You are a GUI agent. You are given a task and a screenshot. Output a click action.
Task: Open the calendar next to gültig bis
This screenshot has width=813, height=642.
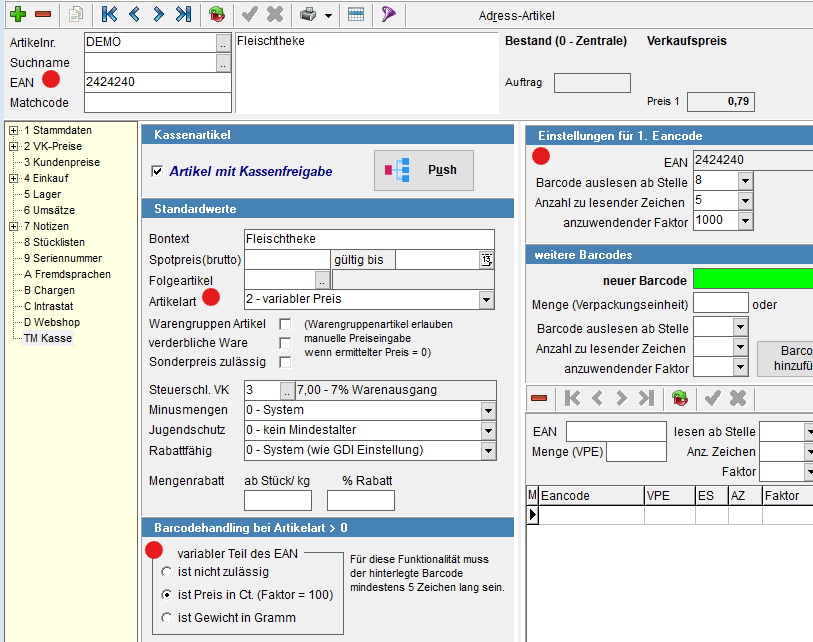(486, 260)
